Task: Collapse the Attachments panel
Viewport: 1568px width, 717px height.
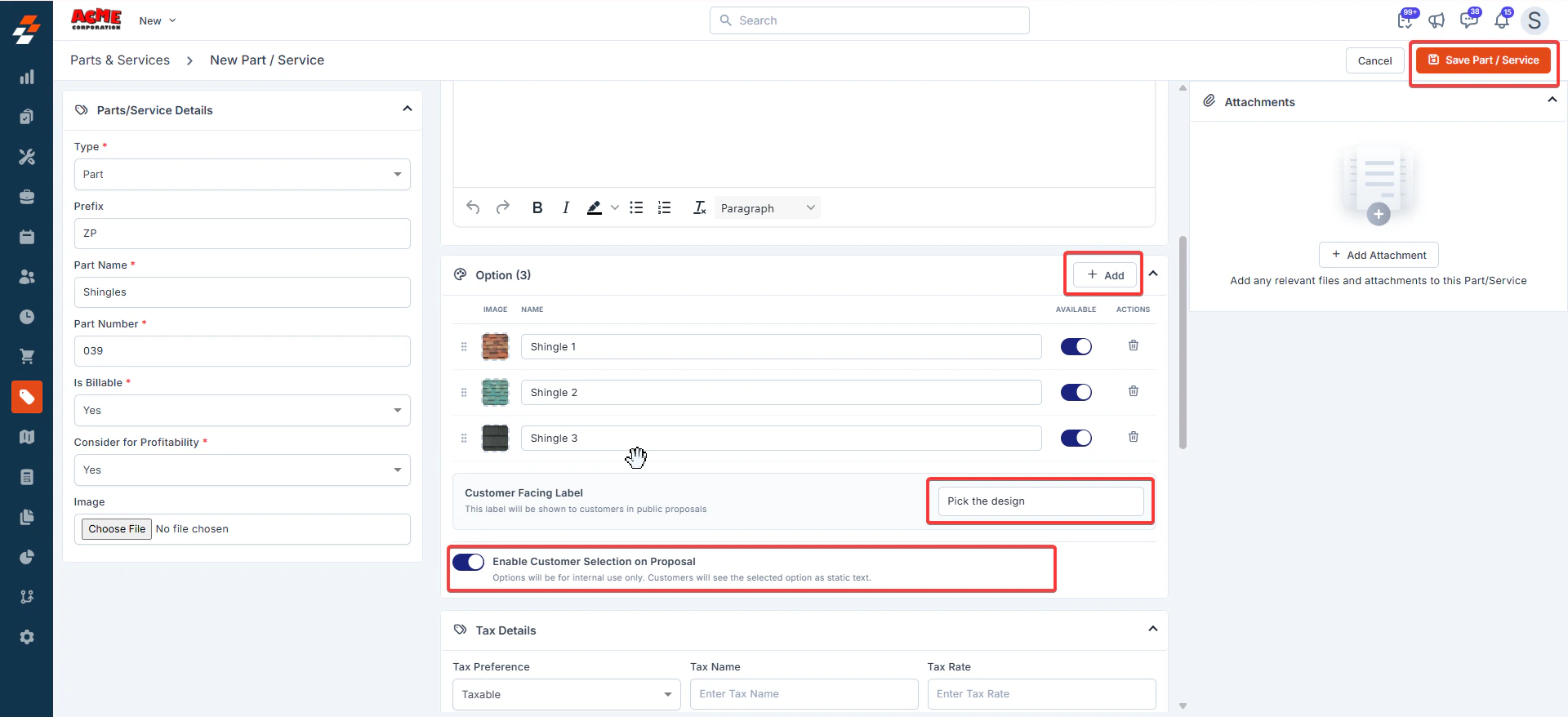Action: (x=1552, y=100)
